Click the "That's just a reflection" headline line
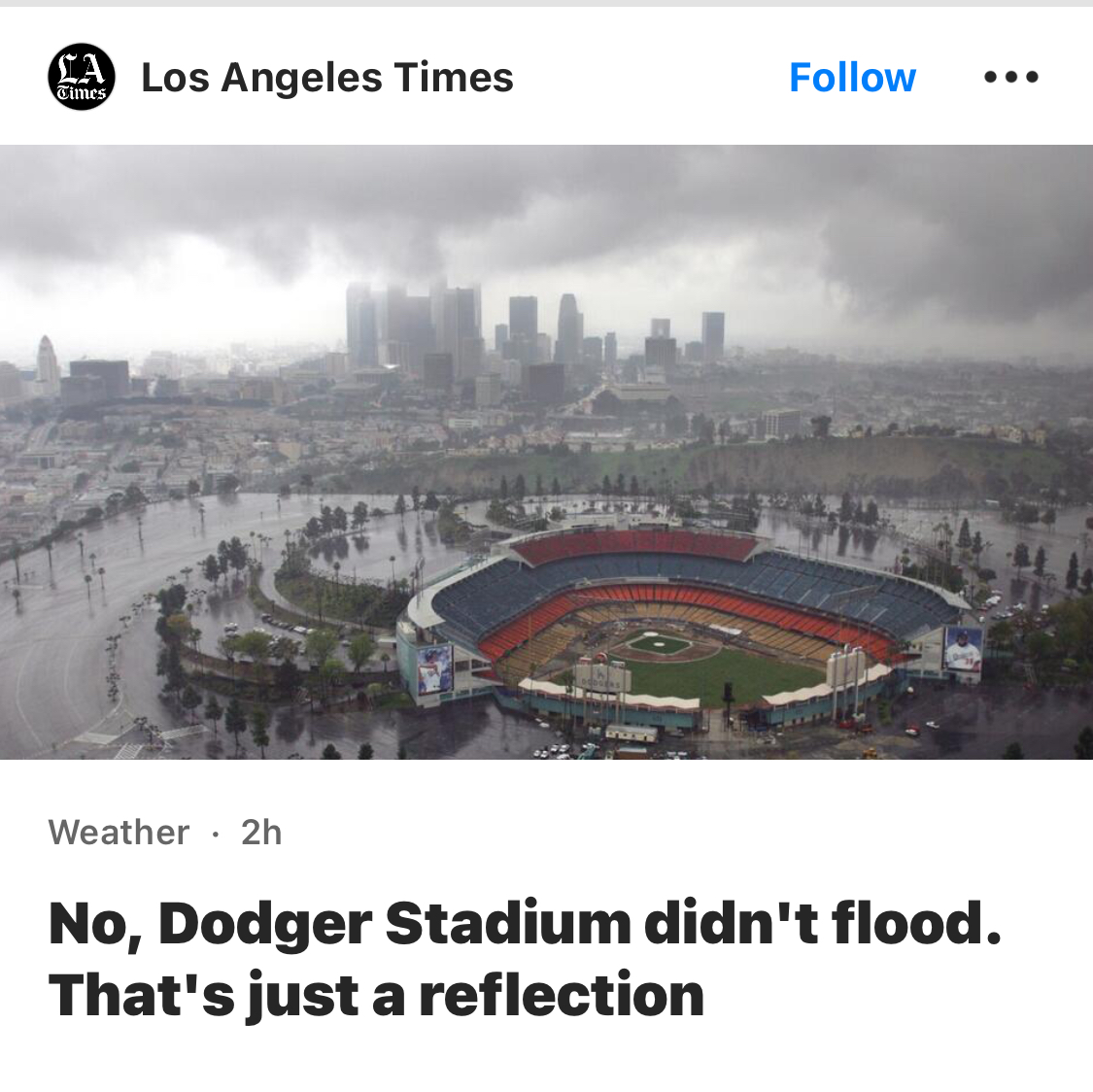Screen dimensions: 1093x1092 tap(377, 996)
